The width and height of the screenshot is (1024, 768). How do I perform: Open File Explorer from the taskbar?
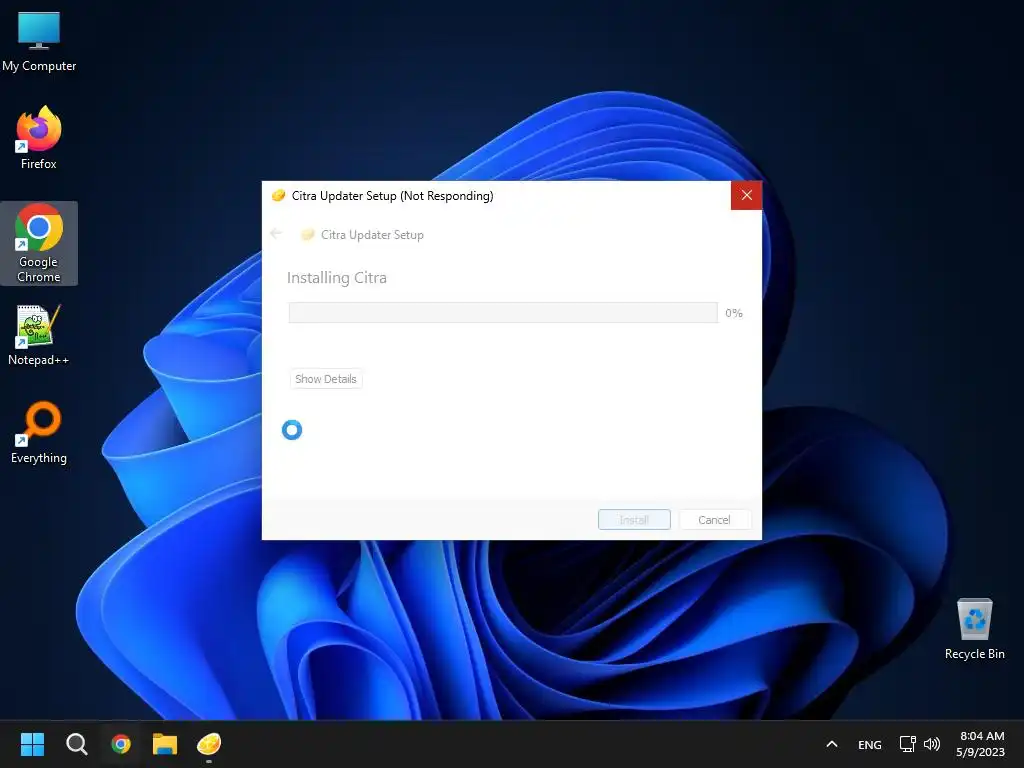[165, 744]
